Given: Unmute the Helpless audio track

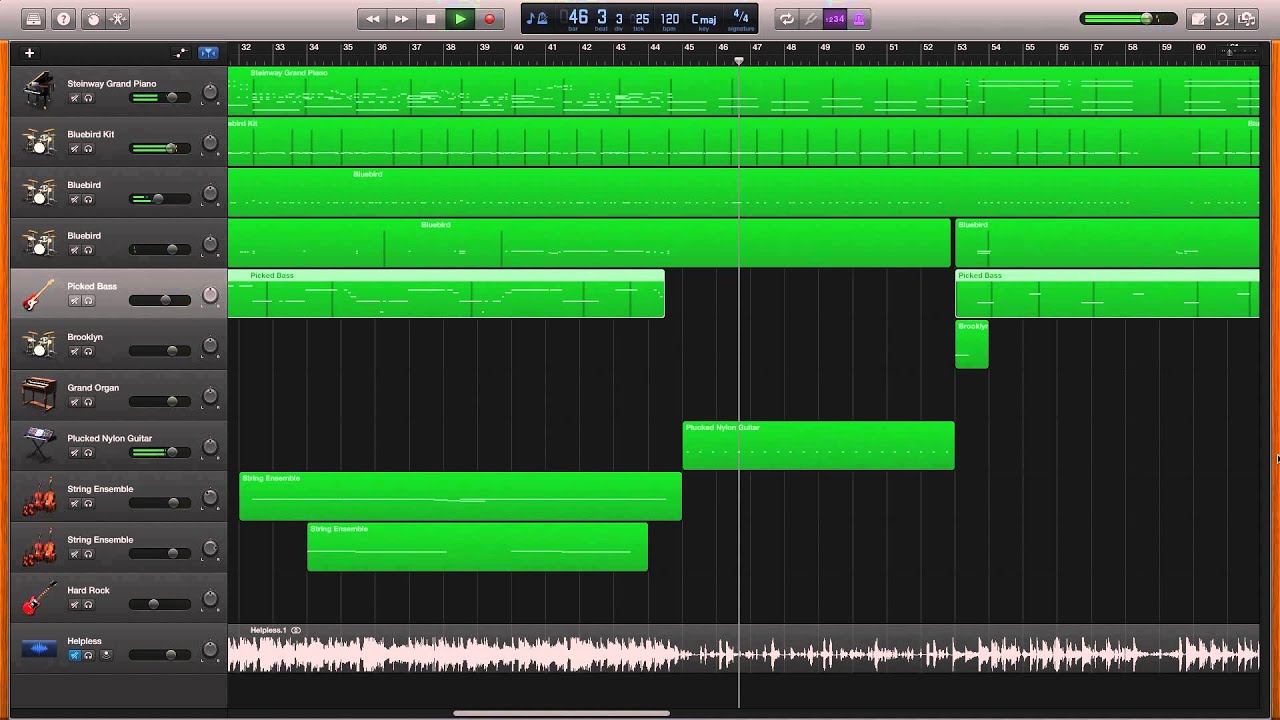Looking at the screenshot, I should [74, 655].
